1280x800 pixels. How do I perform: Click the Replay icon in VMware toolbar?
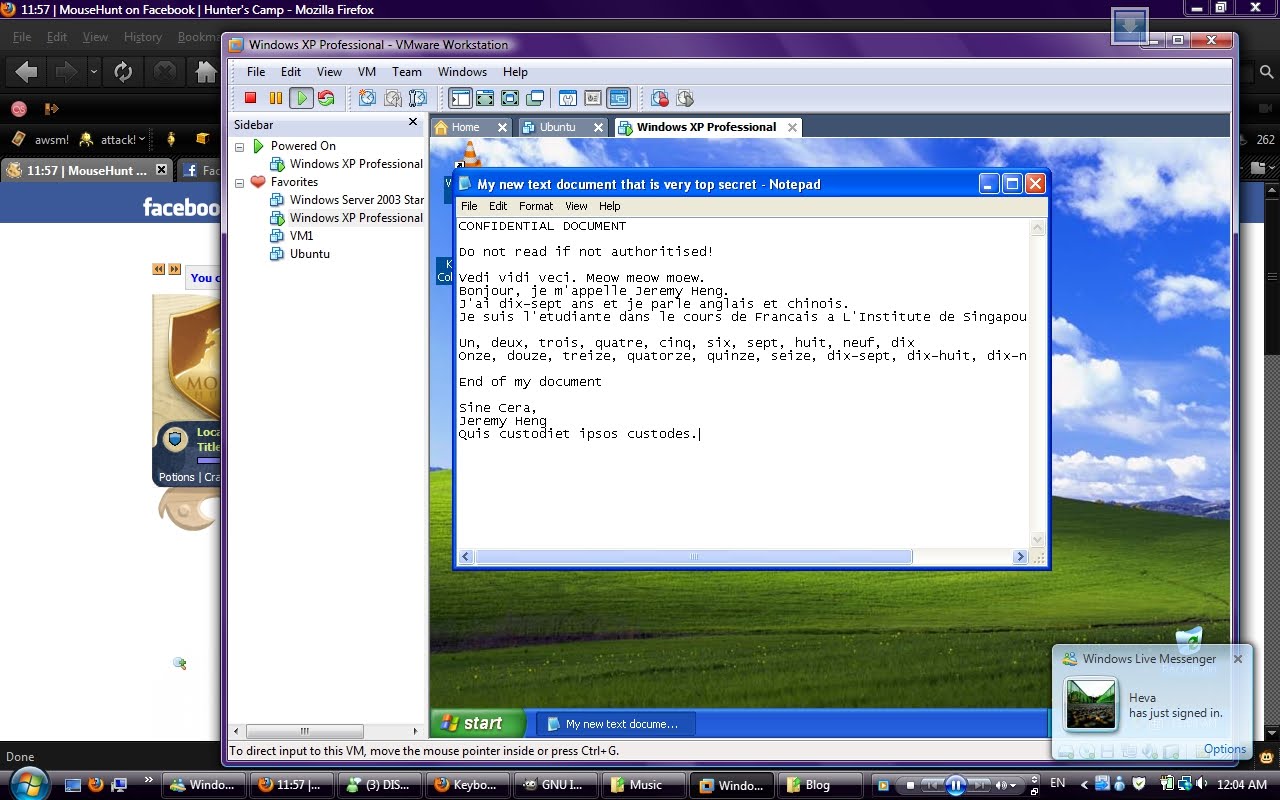click(685, 98)
